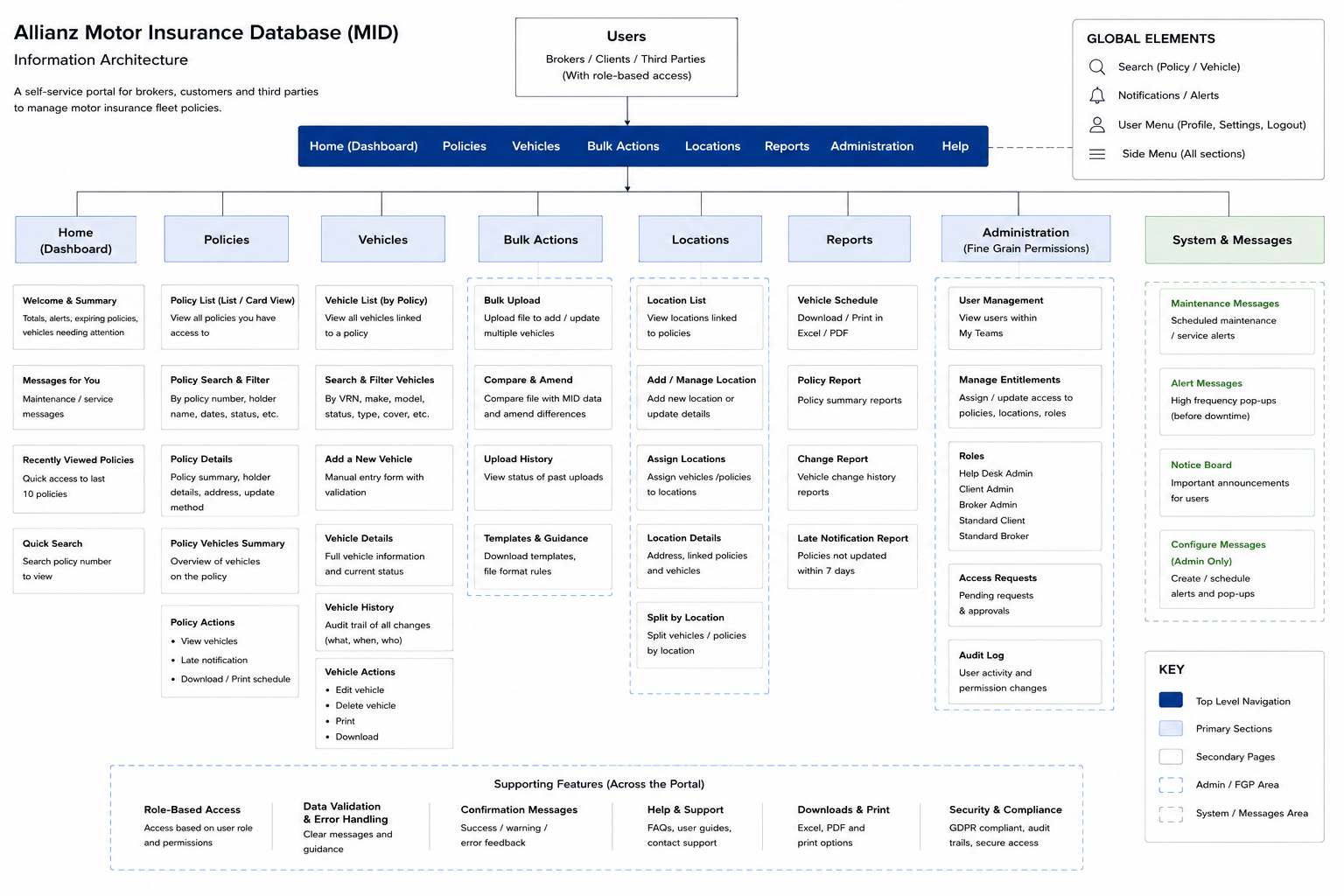Screen dimensions: 1344x896
Task: Click 'Role-Based Access' in Supporting Features
Action: 192,809
